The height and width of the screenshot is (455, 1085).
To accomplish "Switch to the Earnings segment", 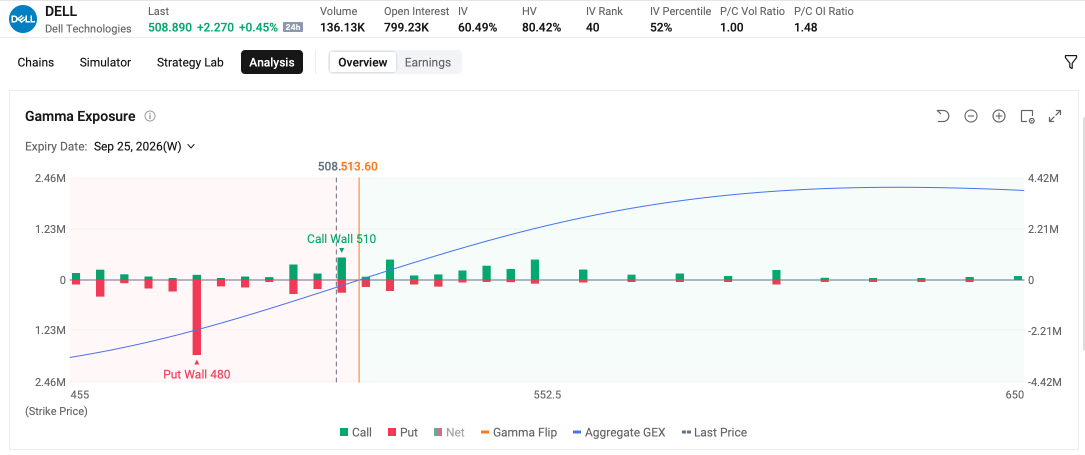I will [428, 62].
